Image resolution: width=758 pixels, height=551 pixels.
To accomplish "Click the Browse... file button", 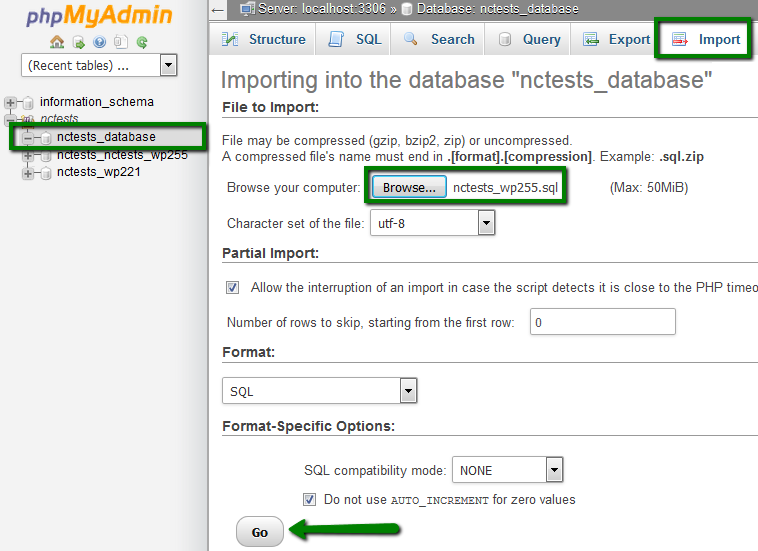I will (409, 187).
